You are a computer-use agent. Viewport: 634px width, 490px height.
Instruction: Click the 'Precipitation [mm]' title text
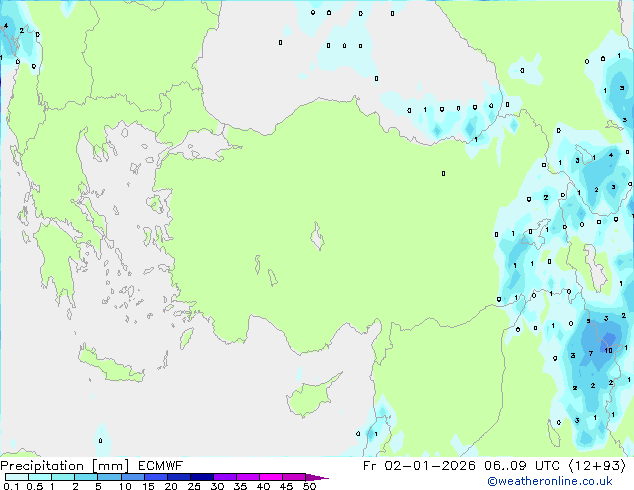click(x=65, y=466)
